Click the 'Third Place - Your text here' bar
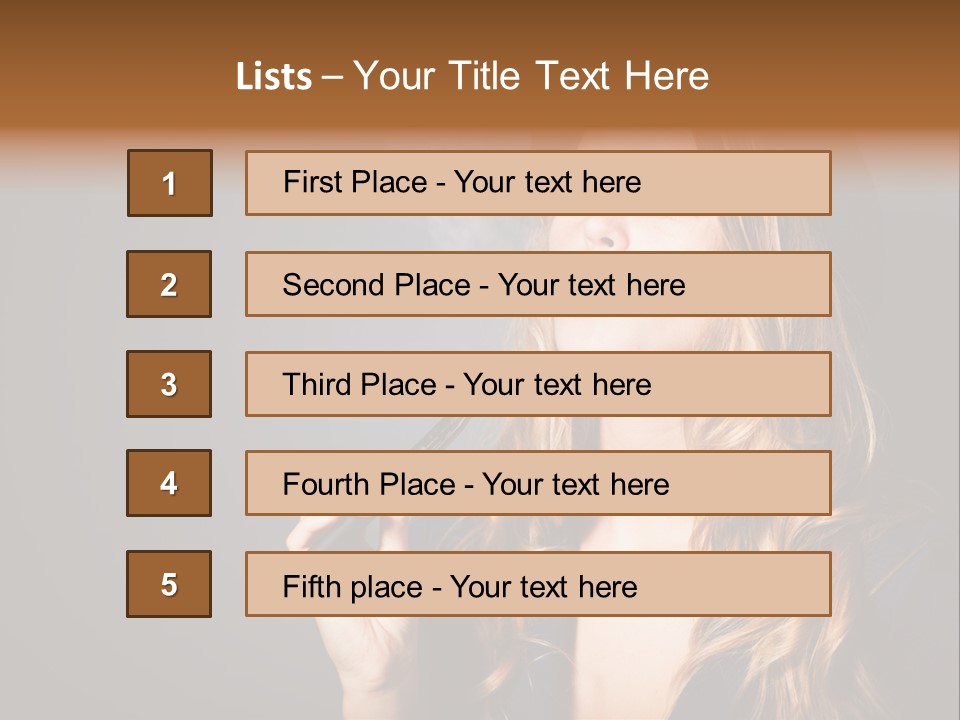 [538, 384]
